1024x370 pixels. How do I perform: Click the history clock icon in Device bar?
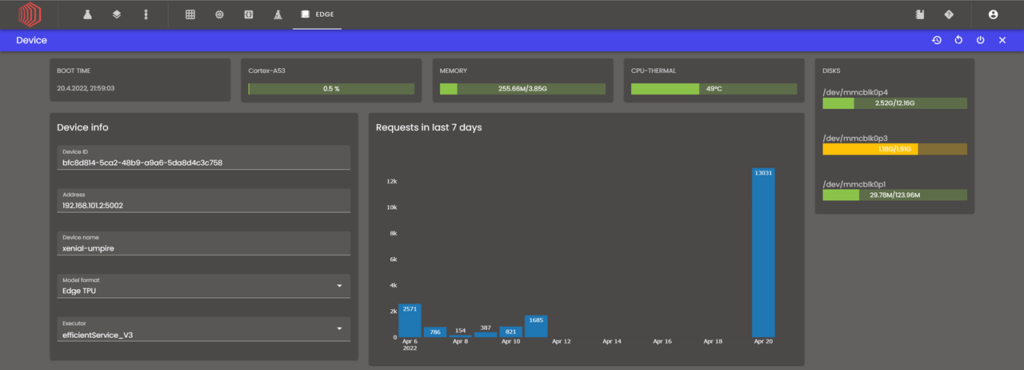936,40
